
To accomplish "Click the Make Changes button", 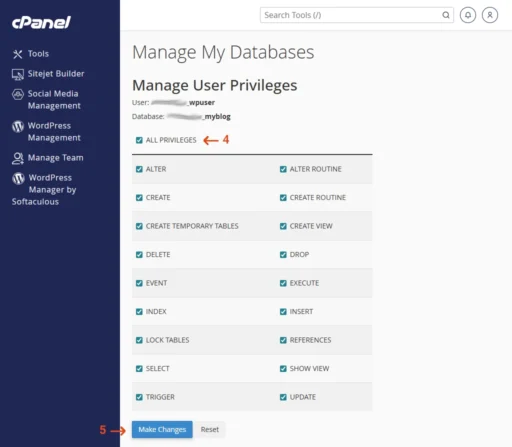I will click(x=162, y=429).
